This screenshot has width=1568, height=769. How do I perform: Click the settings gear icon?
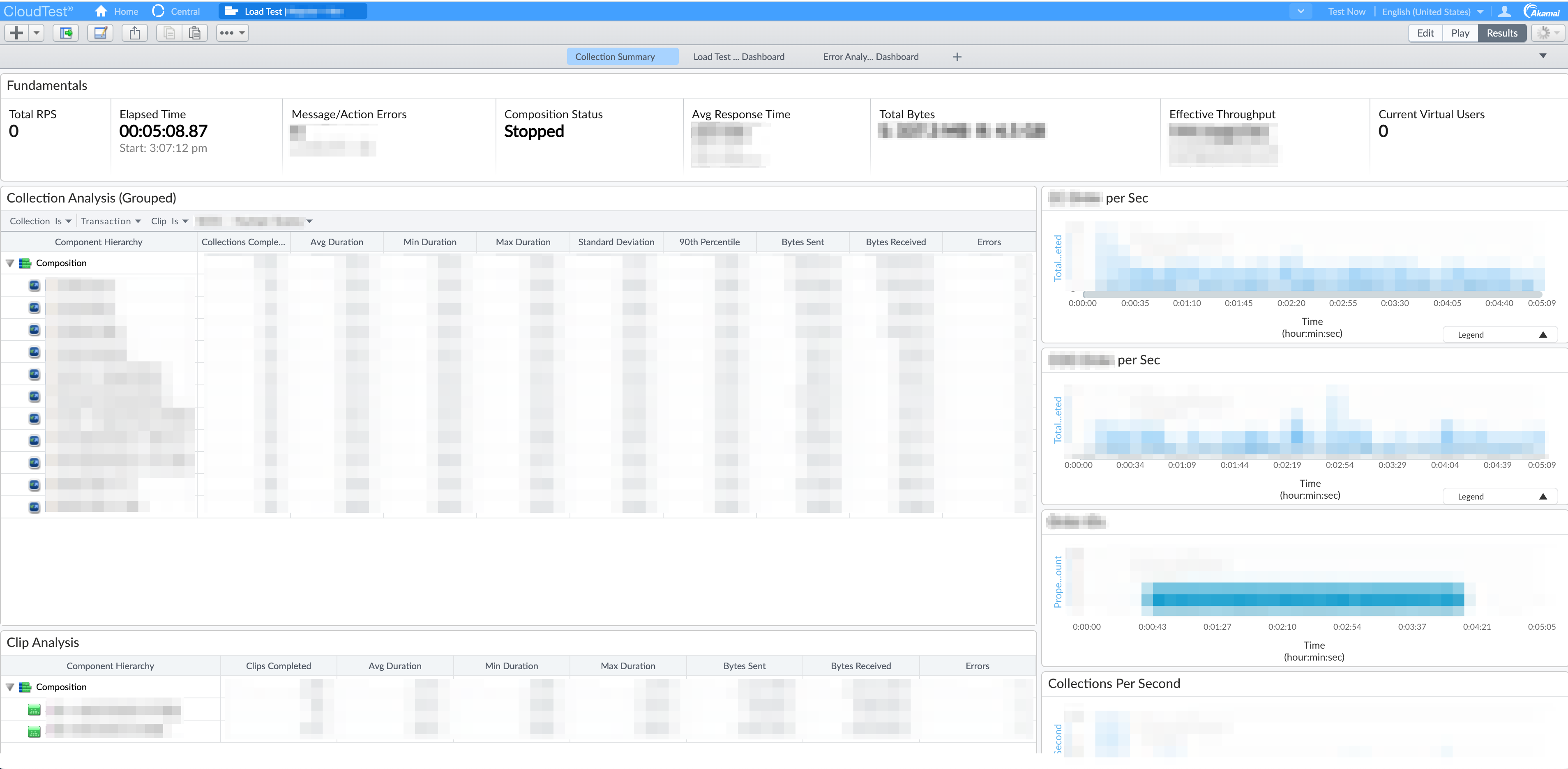[x=1543, y=33]
